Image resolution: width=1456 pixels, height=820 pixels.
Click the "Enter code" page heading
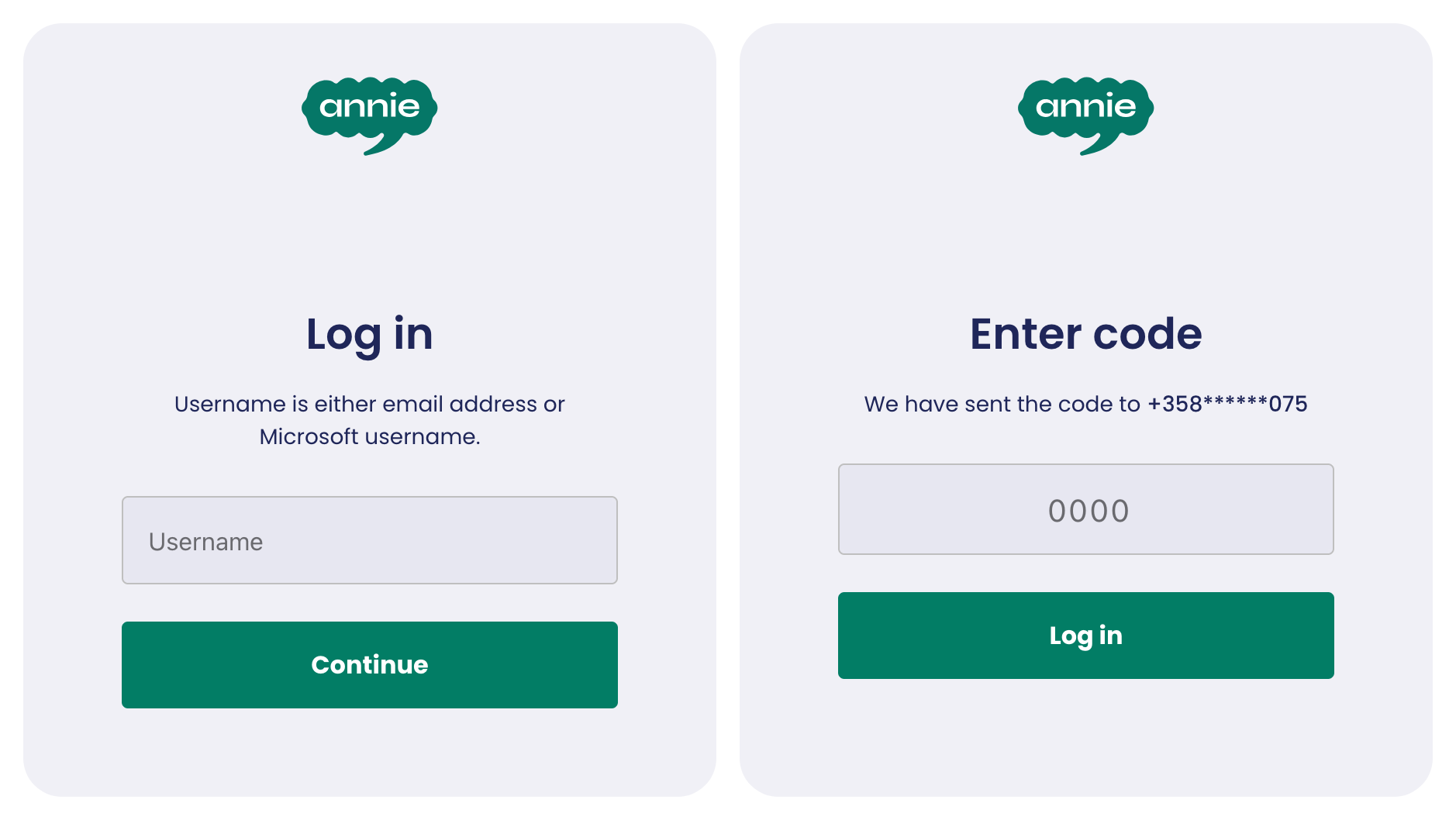tap(1085, 334)
